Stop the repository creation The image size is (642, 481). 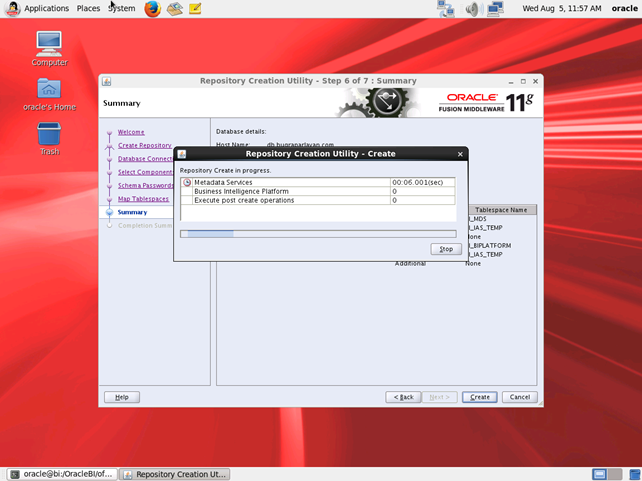point(446,249)
